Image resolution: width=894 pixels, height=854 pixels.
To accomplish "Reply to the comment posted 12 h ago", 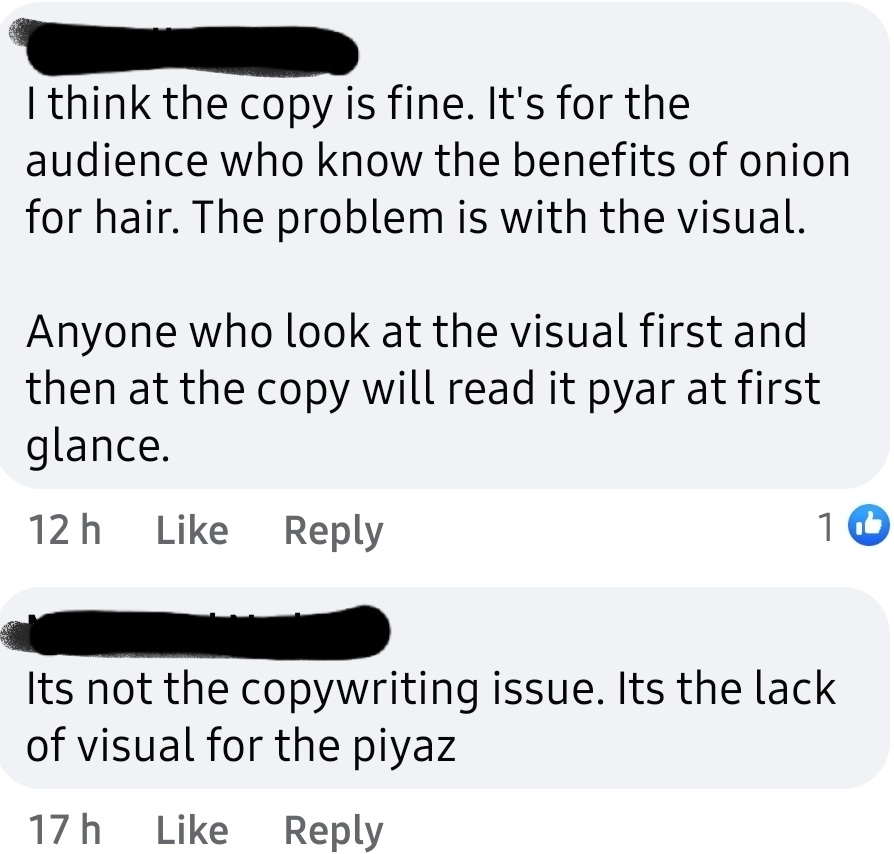I will [334, 532].
